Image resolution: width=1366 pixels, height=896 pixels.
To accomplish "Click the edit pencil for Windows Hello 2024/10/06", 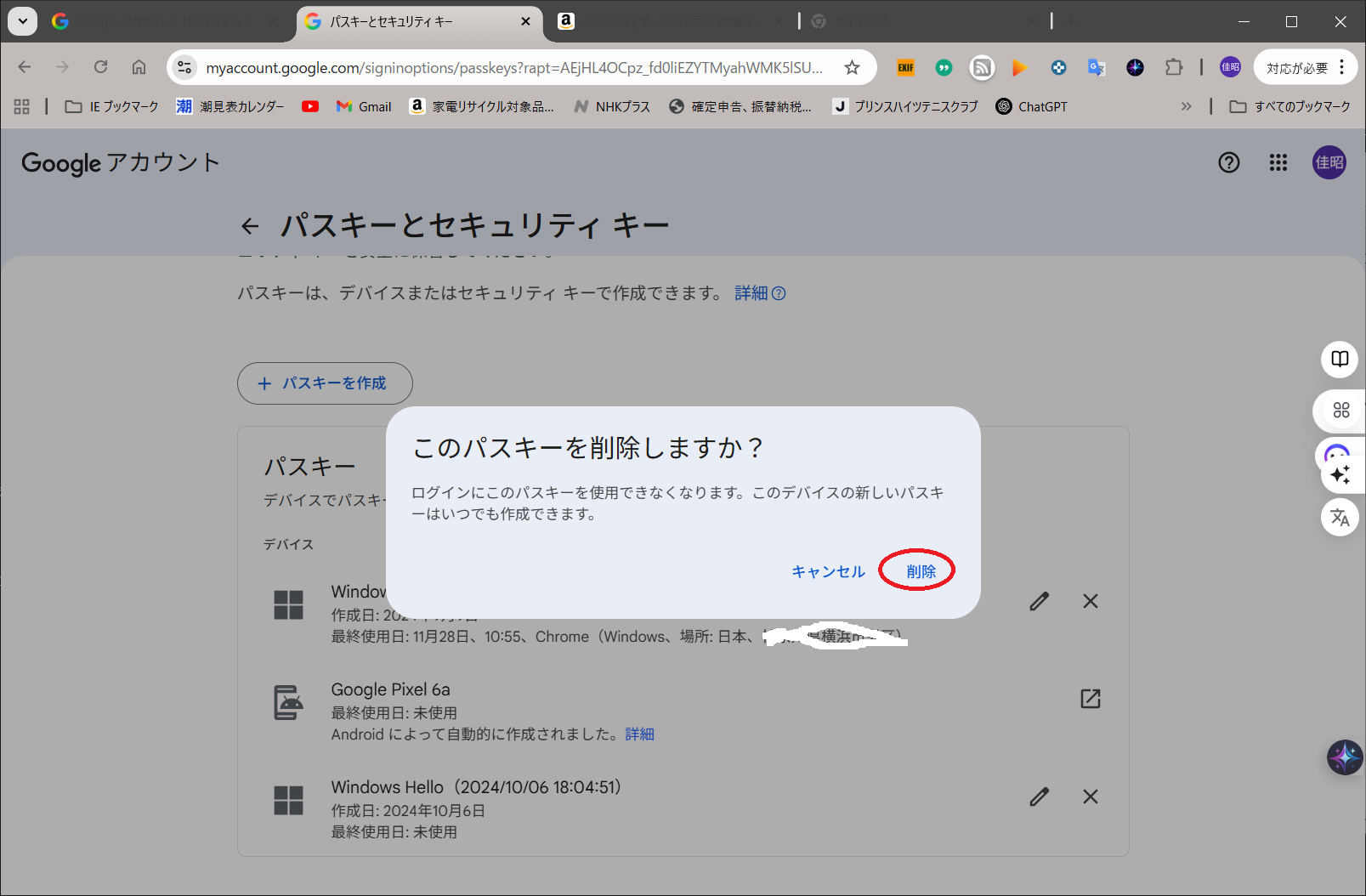I will [1039, 797].
